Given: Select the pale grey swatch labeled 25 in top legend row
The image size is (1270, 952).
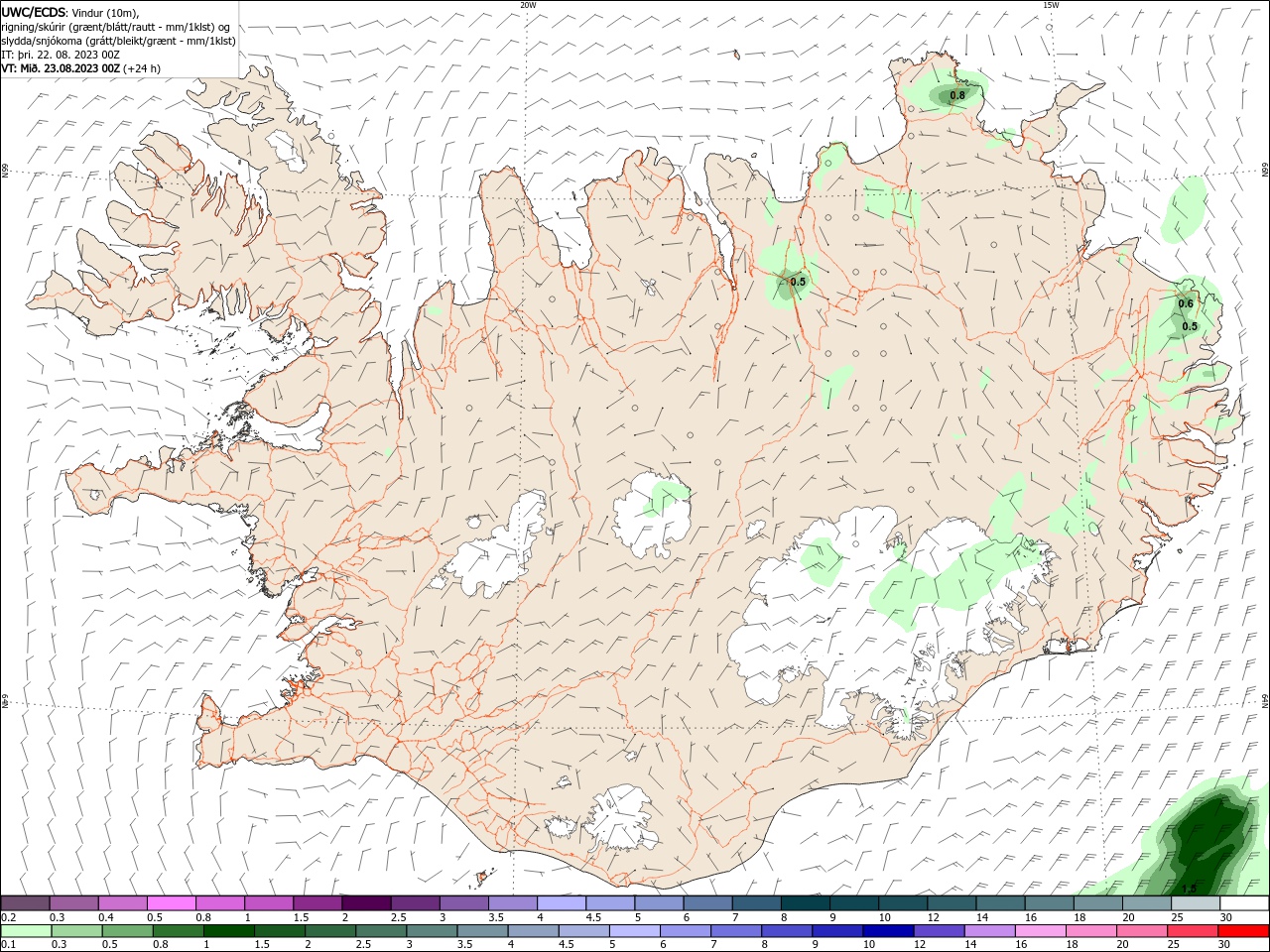Looking at the screenshot, I should [x=1195, y=903].
